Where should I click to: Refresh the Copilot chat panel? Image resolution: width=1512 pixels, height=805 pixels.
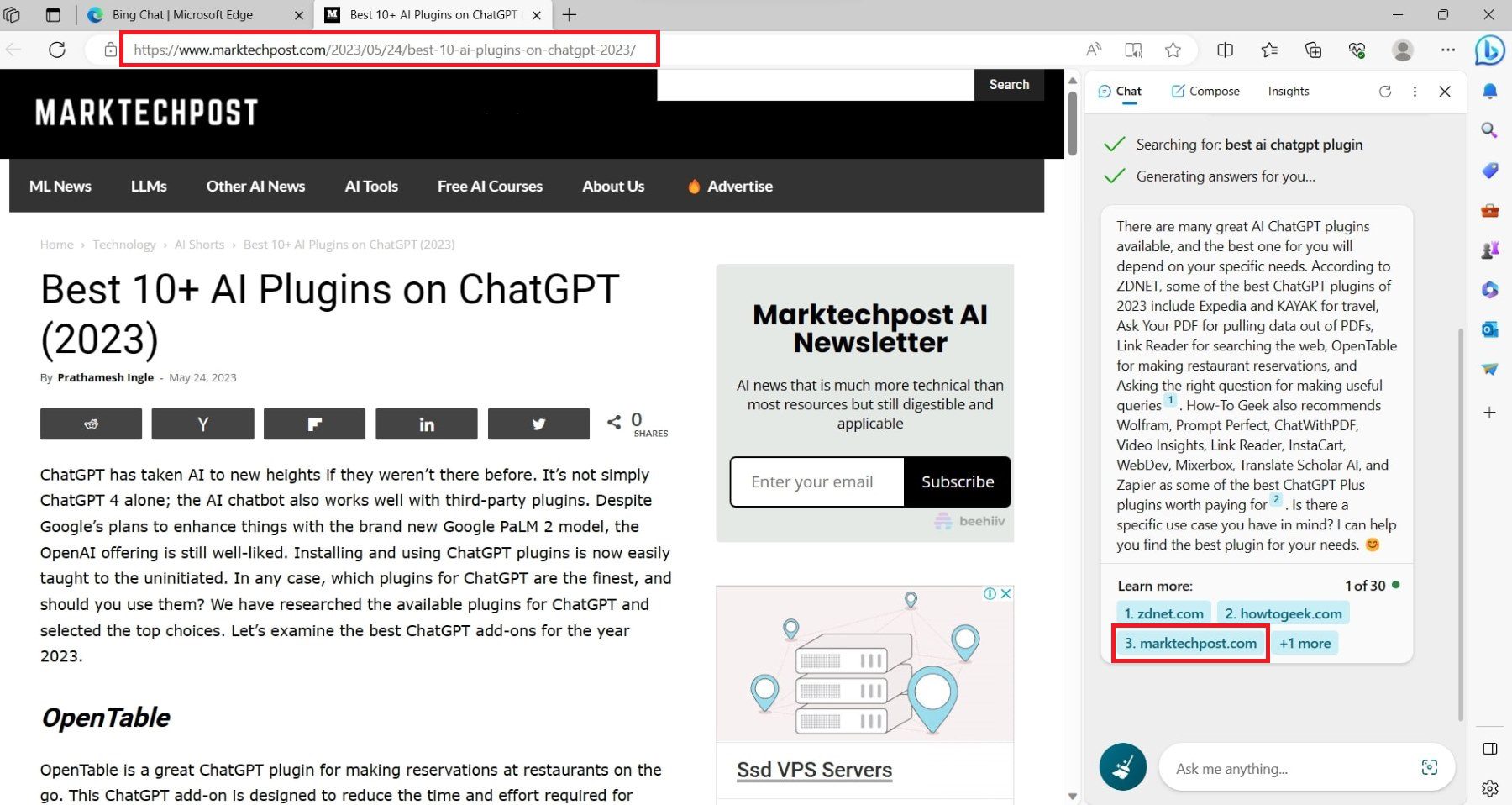(1385, 92)
